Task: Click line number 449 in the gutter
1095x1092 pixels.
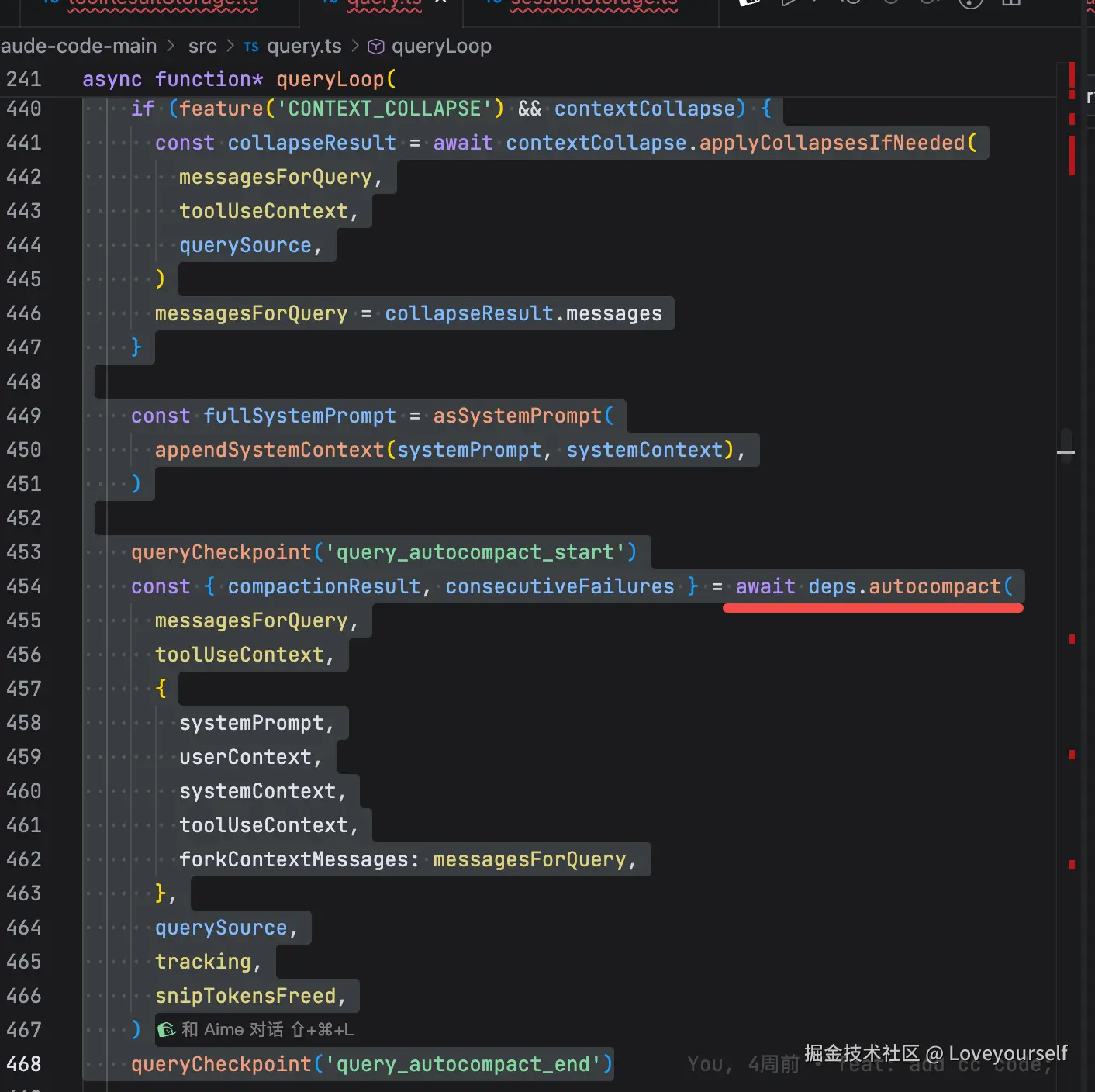Action: [24, 416]
